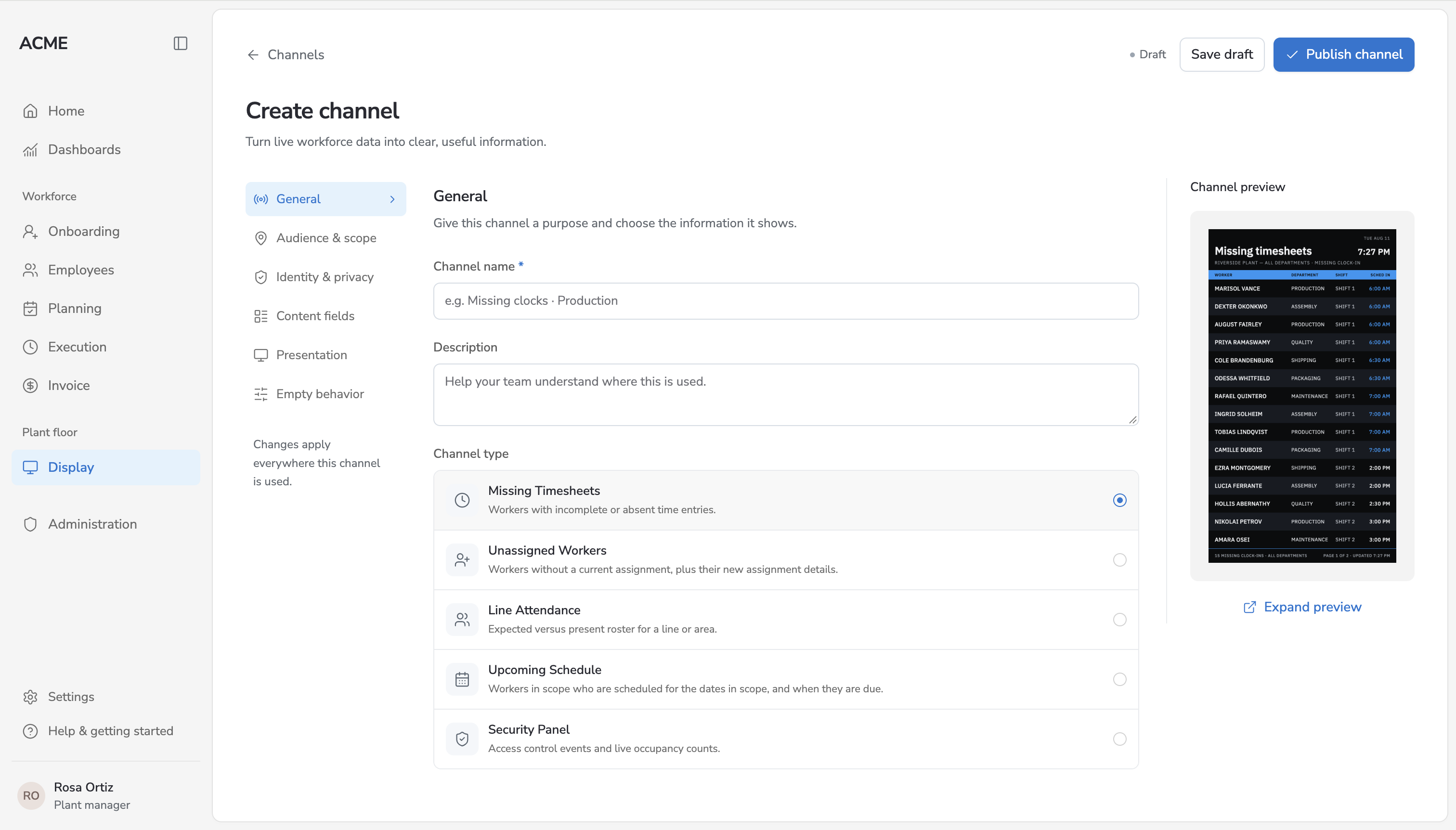
Task: Click the Settings gear icon
Action: (30, 697)
